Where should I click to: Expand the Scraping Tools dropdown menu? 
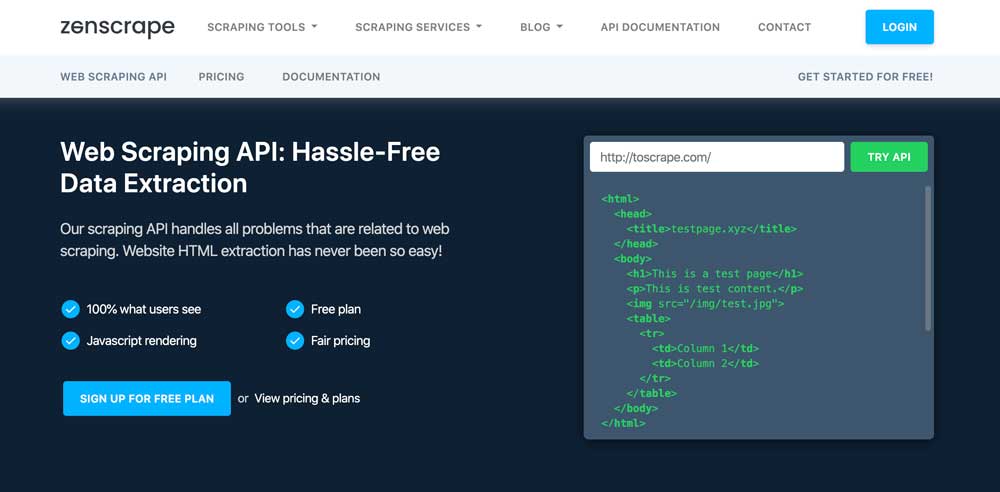click(262, 27)
